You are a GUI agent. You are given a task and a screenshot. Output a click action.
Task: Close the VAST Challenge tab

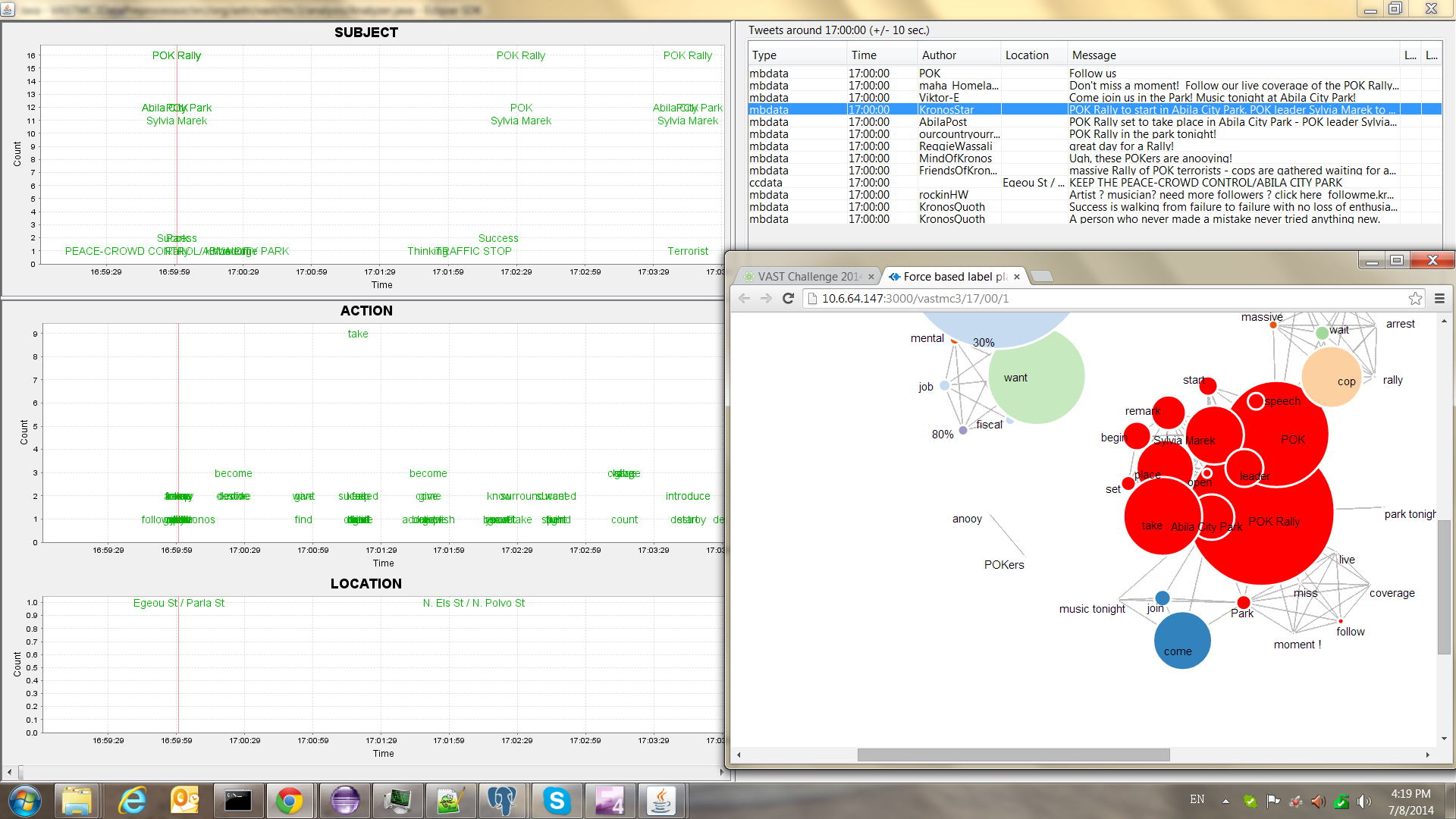[x=871, y=277]
